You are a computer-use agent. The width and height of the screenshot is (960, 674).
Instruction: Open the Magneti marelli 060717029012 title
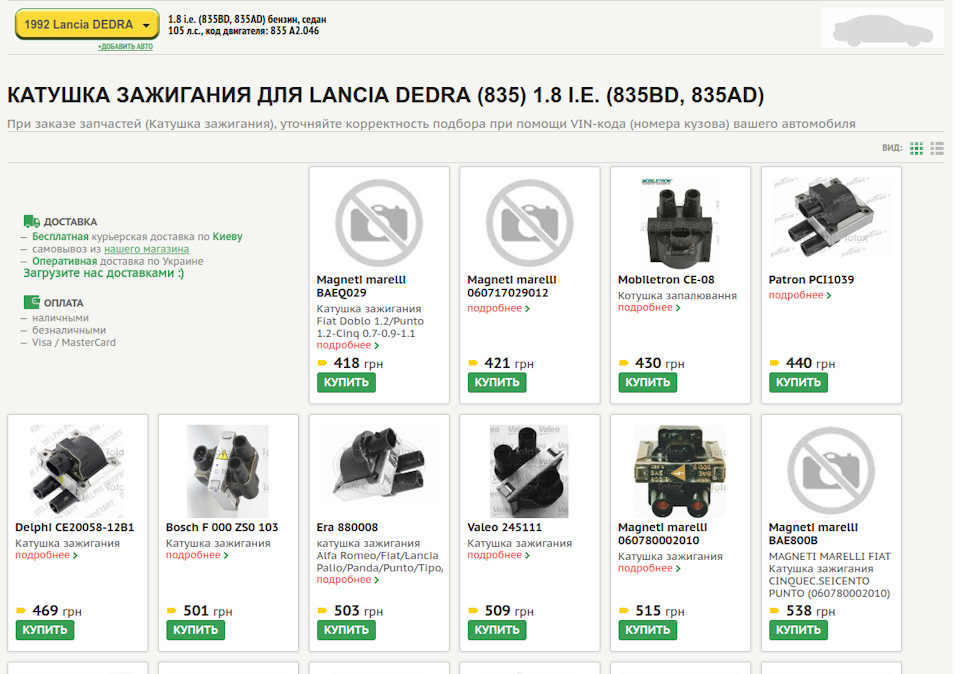coord(512,286)
